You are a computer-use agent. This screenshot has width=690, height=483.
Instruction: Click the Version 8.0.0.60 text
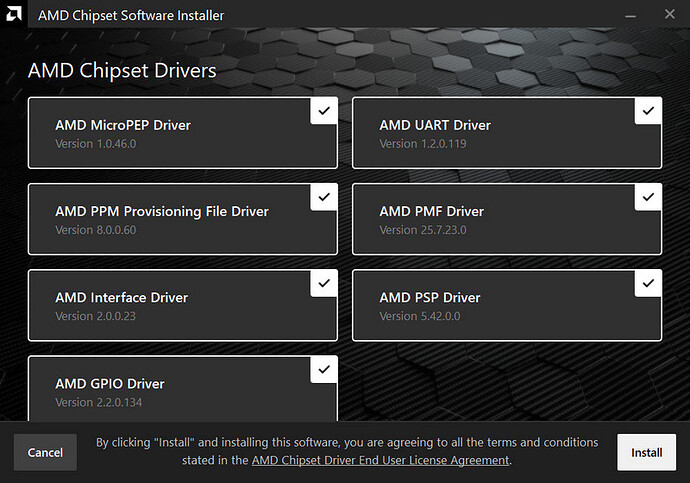pyautogui.click(x=95, y=230)
